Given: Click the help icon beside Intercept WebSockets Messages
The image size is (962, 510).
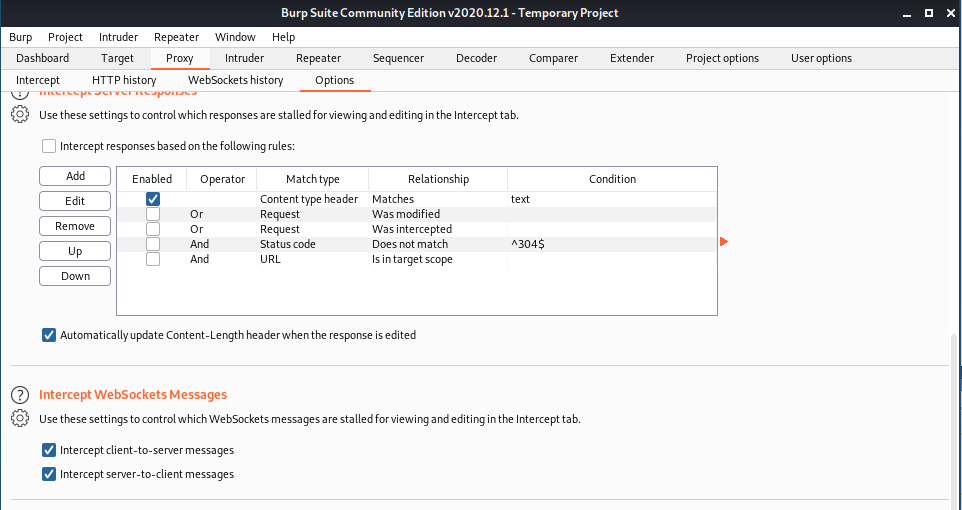Looking at the screenshot, I should tap(20, 394).
